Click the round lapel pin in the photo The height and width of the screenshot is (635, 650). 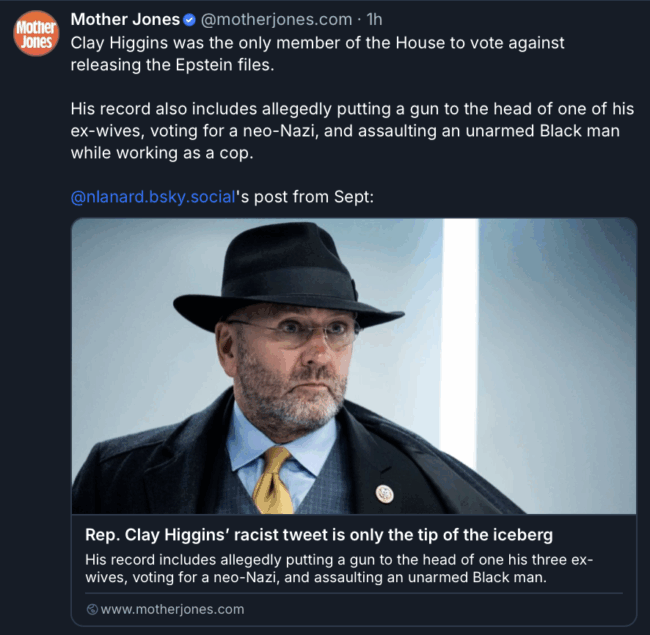click(x=384, y=494)
